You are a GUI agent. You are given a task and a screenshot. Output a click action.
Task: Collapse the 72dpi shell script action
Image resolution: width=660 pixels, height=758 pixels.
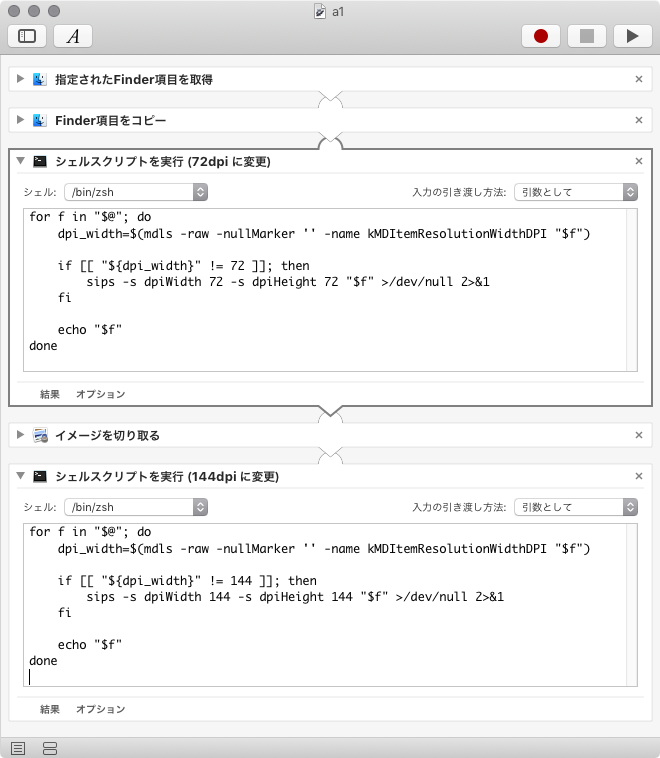click(x=20, y=161)
